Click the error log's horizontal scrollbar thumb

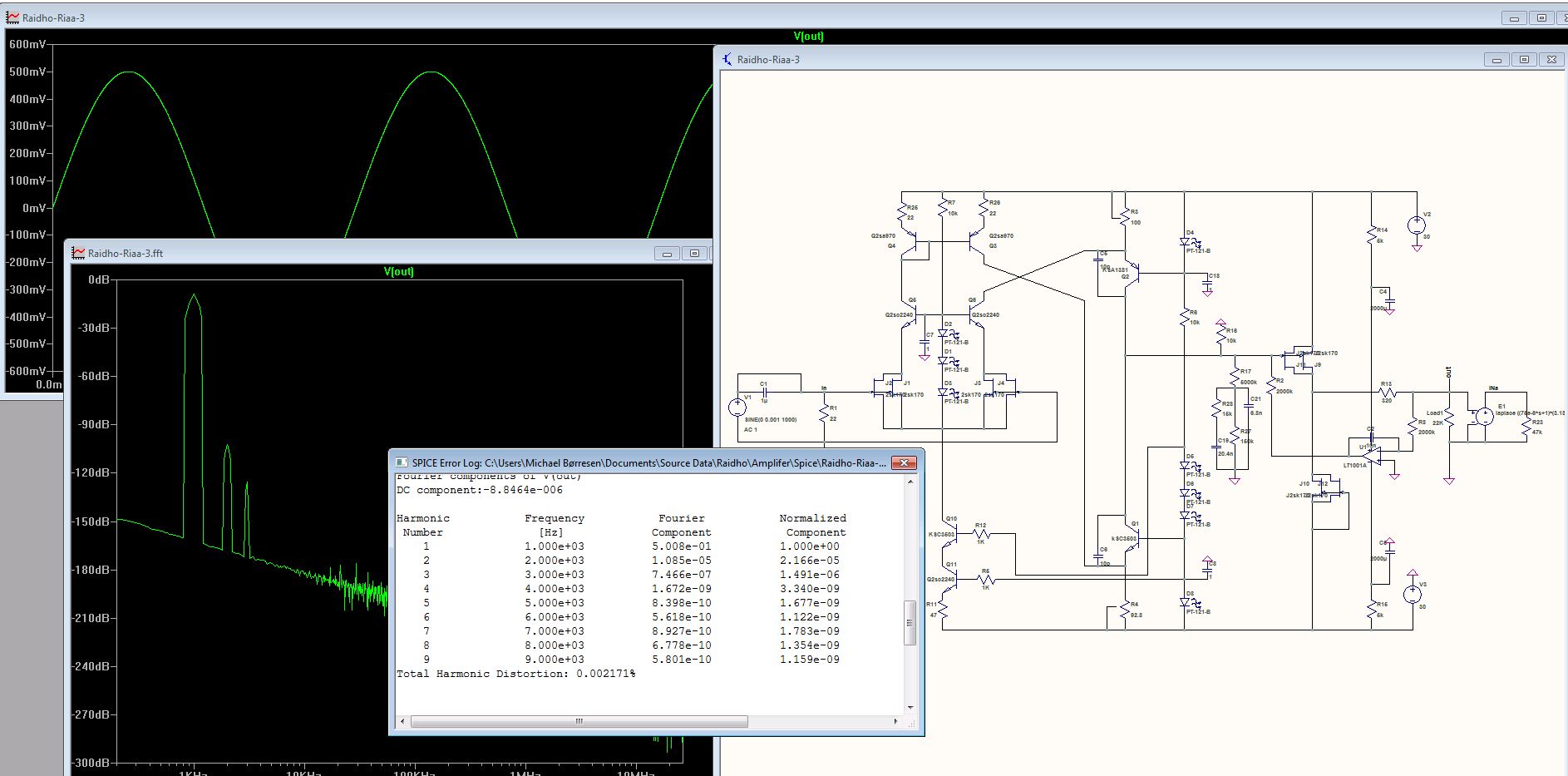[579, 721]
